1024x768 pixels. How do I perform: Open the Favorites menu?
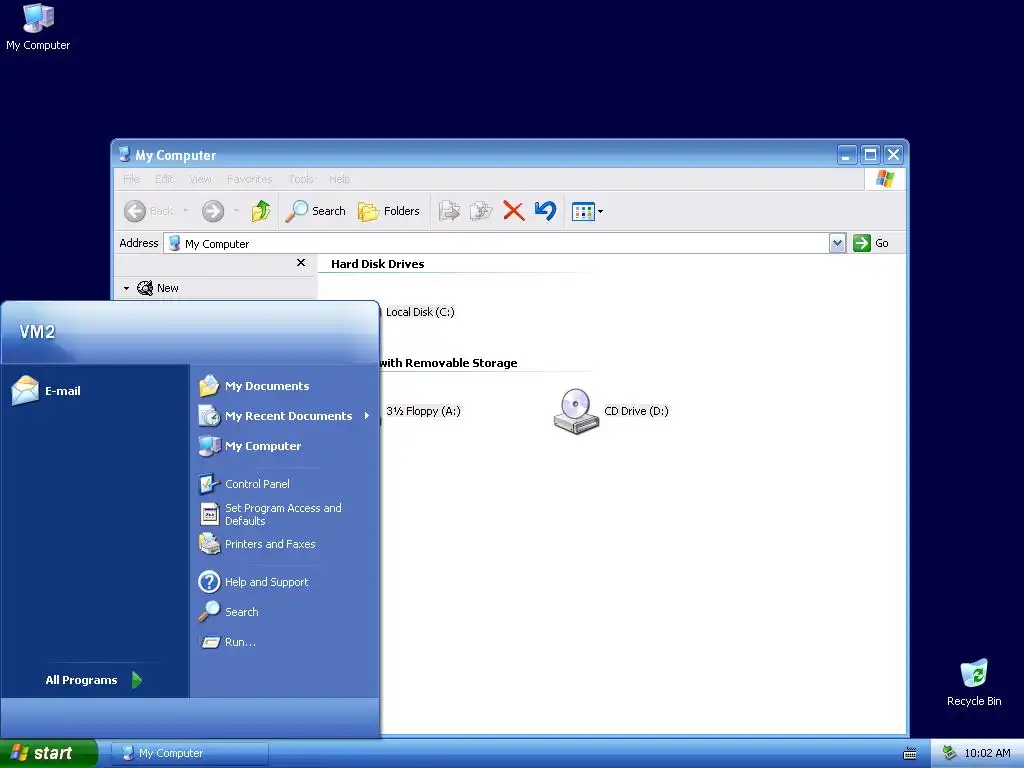point(249,179)
